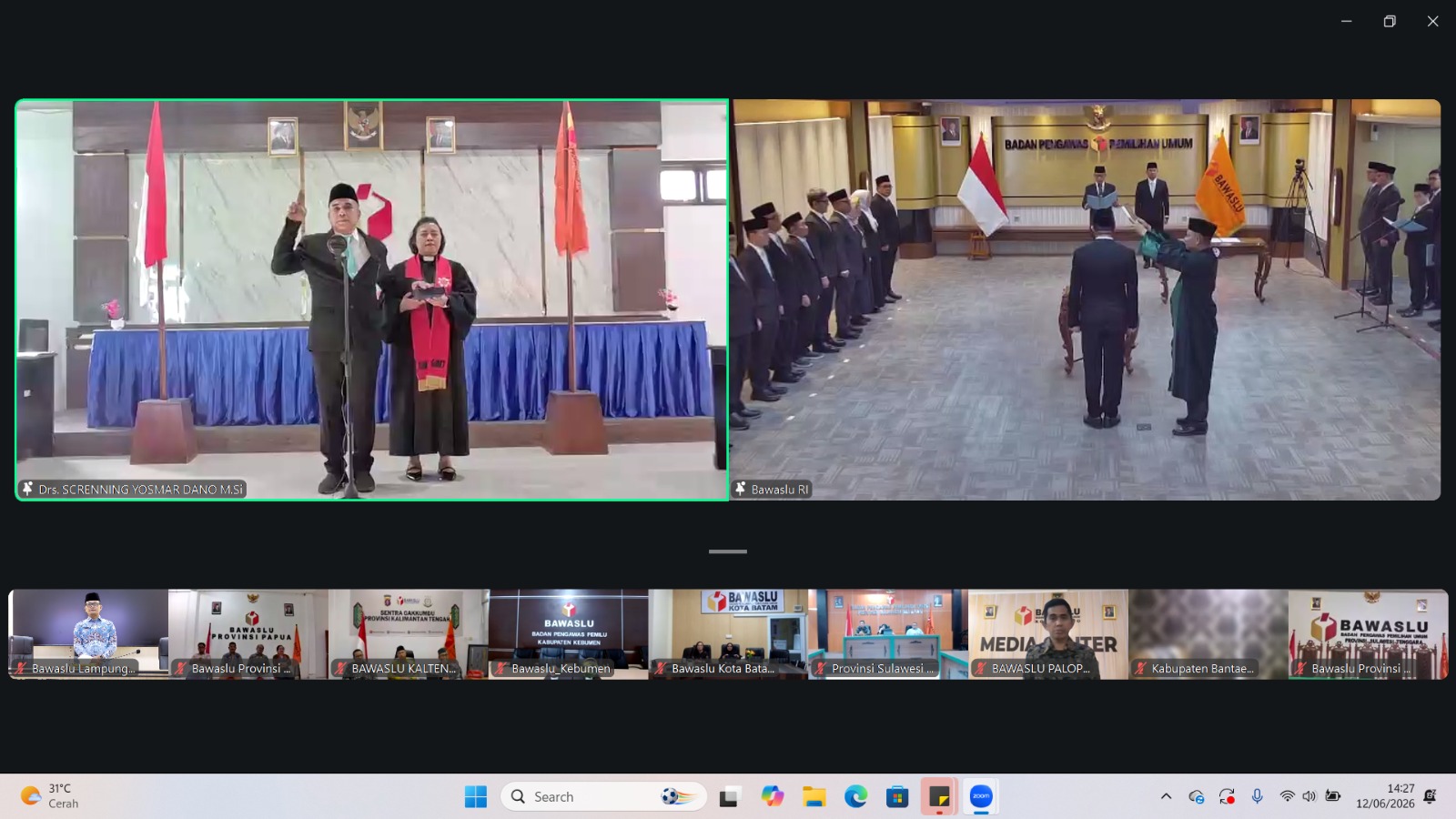Open Microsoft Edge from the taskbar
Image resolution: width=1456 pixels, height=819 pixels.
[855, 797]
